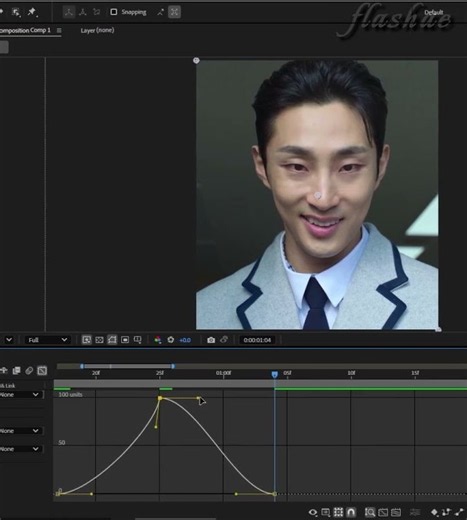Open the channel and color management icon
Screen dimensions: 467x520
click(158, 340)
